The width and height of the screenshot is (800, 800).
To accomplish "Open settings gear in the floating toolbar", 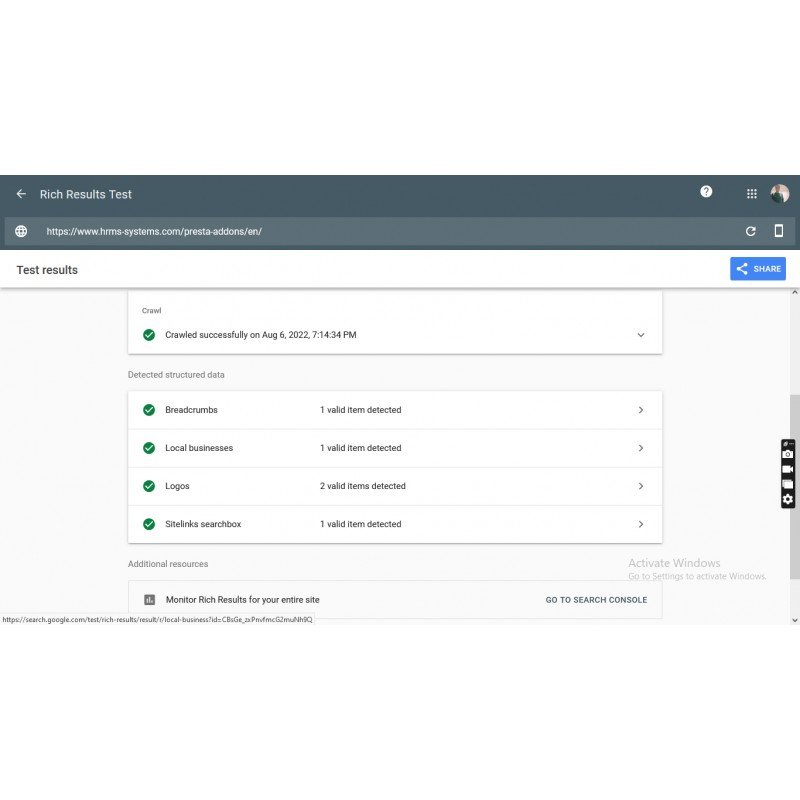I will point(788,499).
